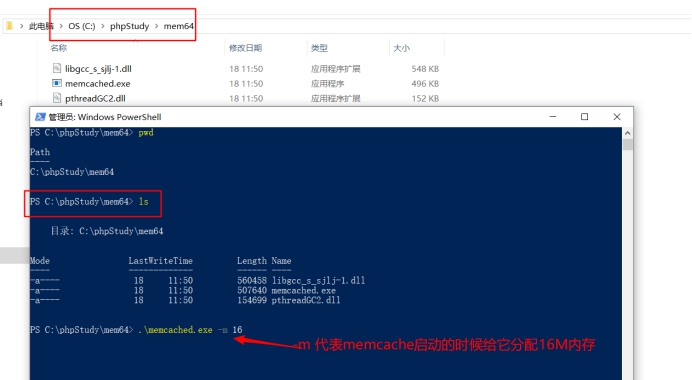Click the 496 KB size cell
692x380 pixels.
point(425,83)
